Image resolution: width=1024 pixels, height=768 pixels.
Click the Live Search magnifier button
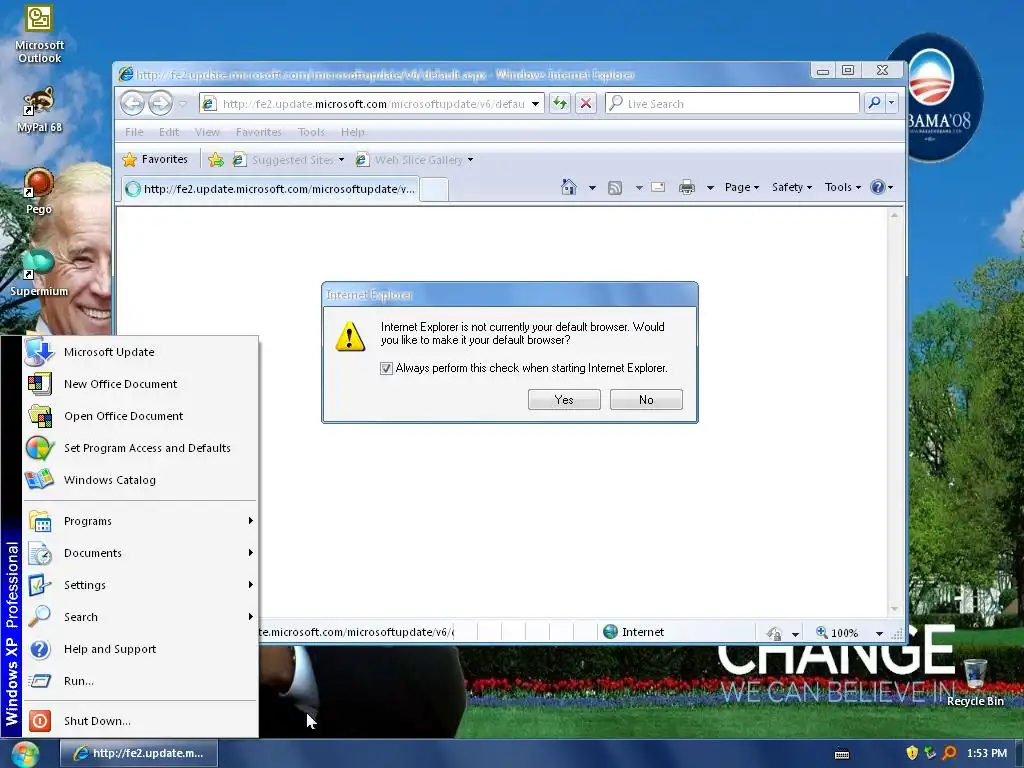(874, 103)
